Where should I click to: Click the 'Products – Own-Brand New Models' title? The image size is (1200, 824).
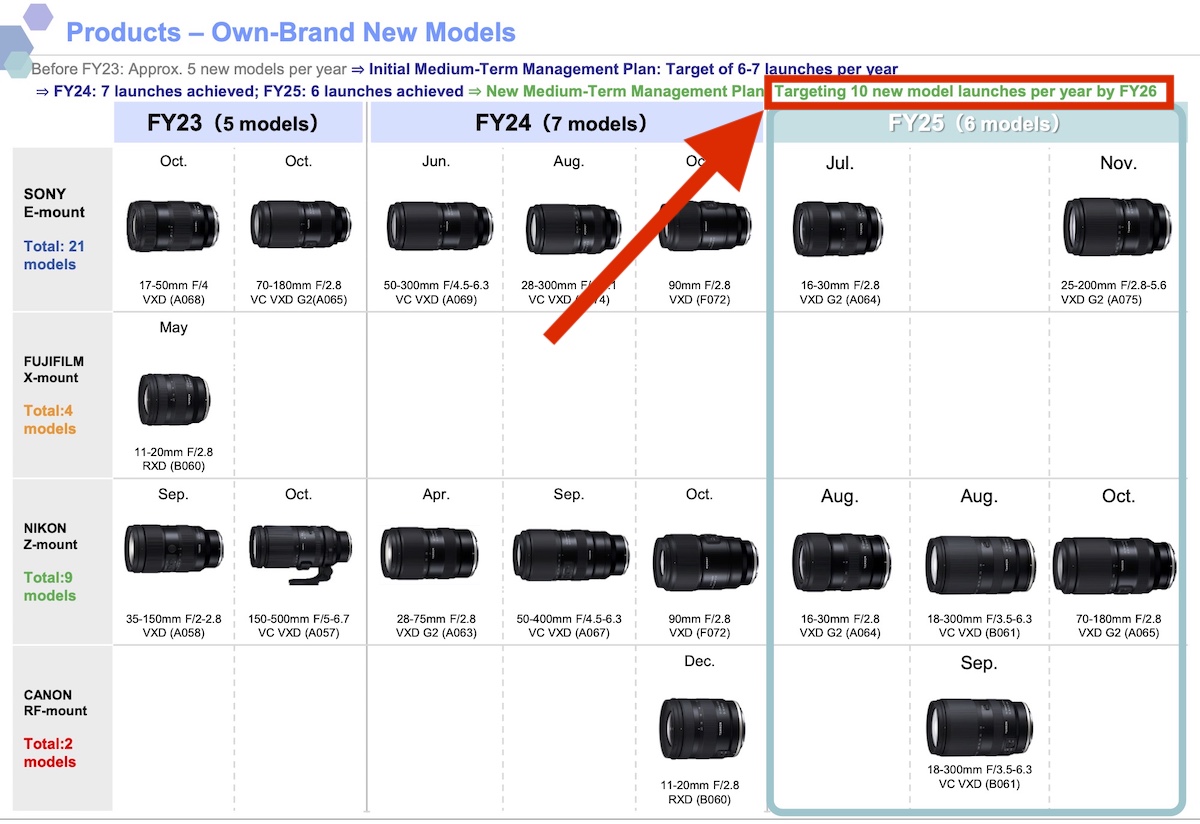click(x=291, y=33)
